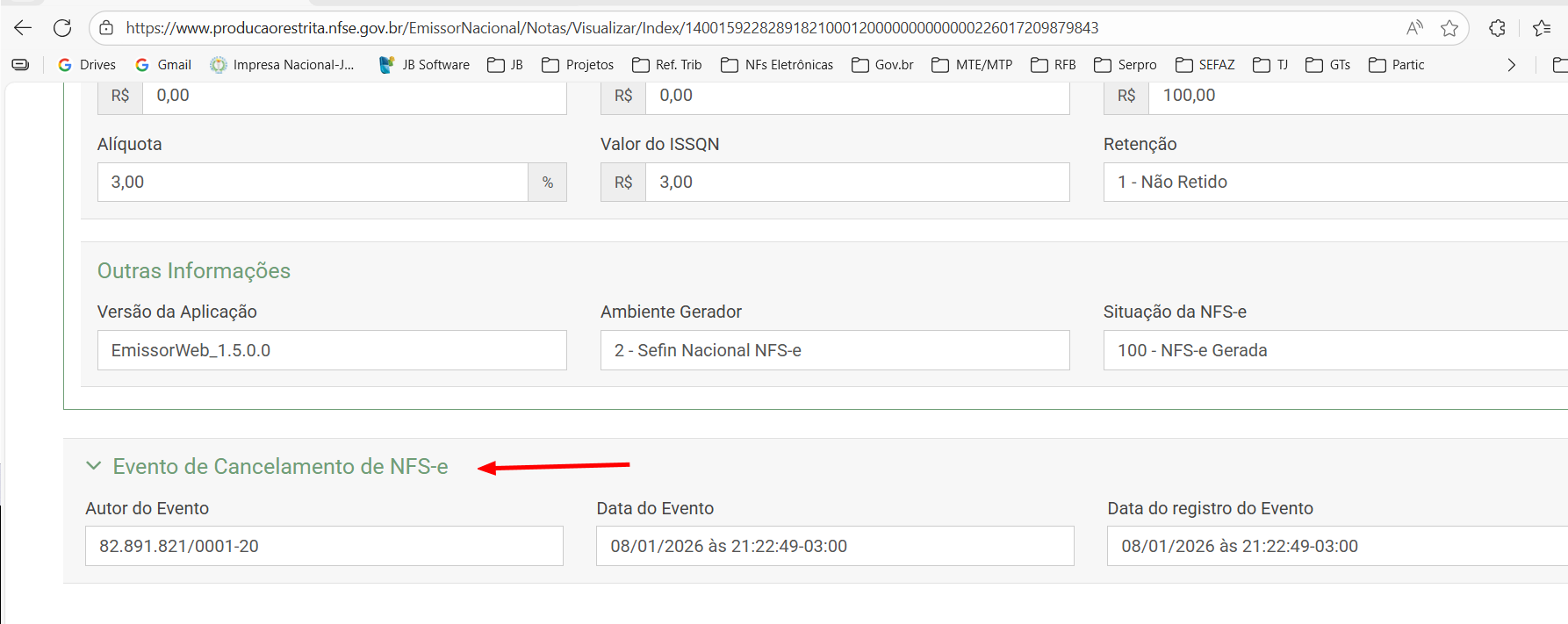Collapse Evento de Cancelamento de NFS-e section
This screenshot has height=624, width=1568.
(x=93, y=466)
